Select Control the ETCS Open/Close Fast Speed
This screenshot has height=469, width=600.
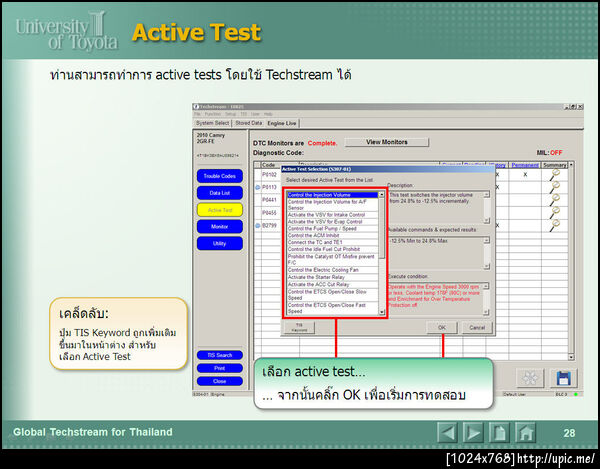coord(333,308)
